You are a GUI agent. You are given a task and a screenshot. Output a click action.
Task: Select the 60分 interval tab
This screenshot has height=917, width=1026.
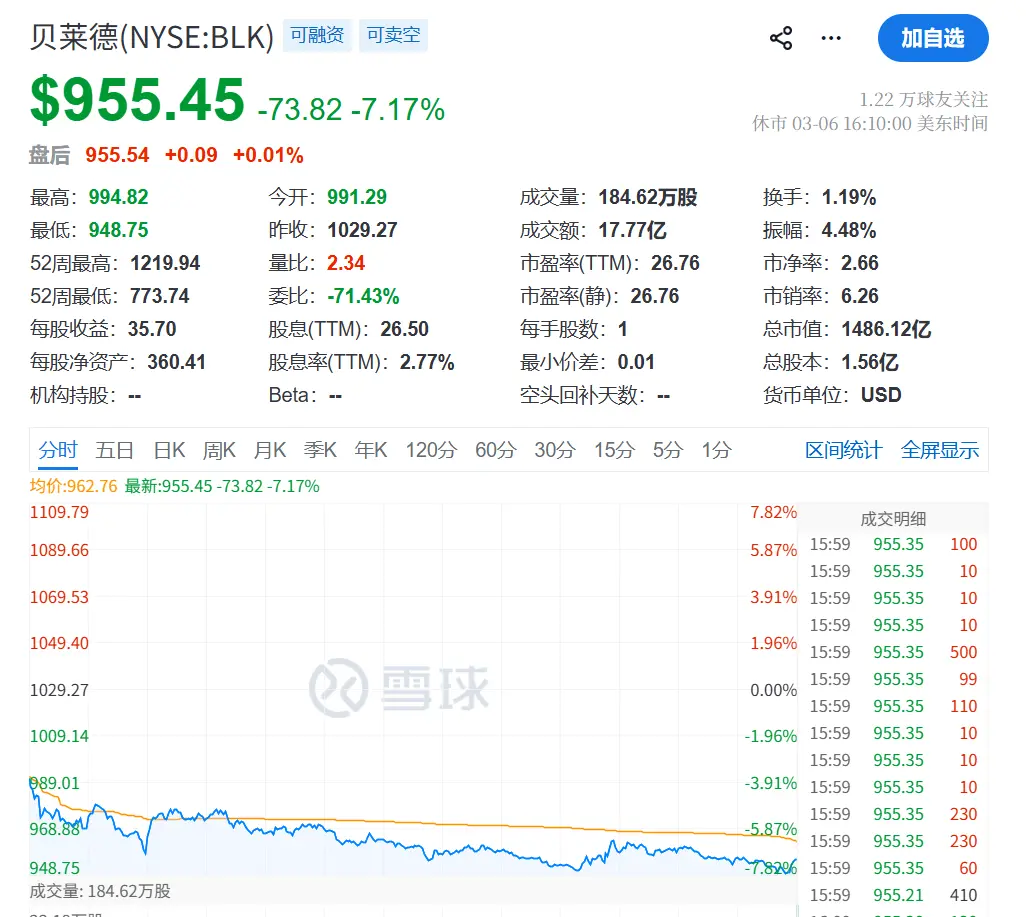(495, 450)
